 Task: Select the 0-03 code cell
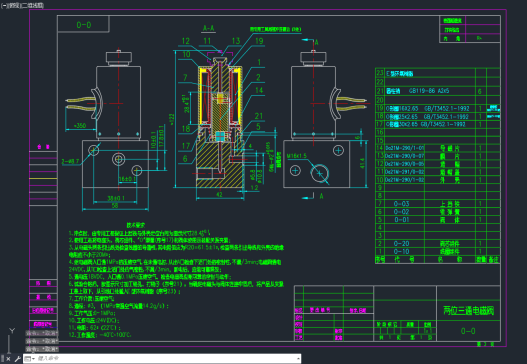pos(401,204)
